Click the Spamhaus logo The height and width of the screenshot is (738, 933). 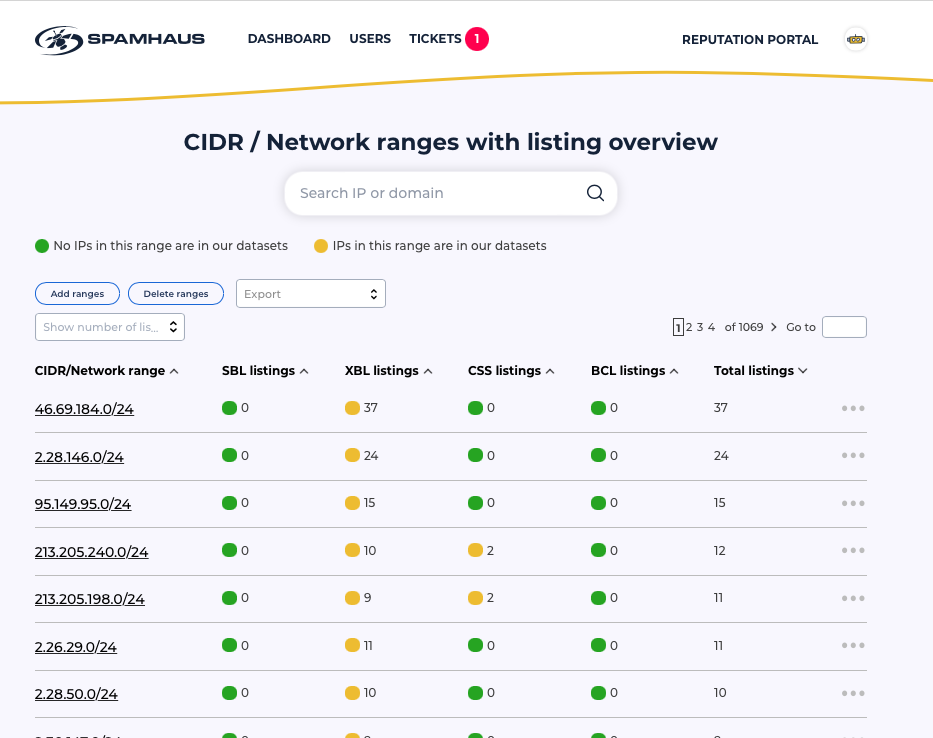(x=120, y=40)
